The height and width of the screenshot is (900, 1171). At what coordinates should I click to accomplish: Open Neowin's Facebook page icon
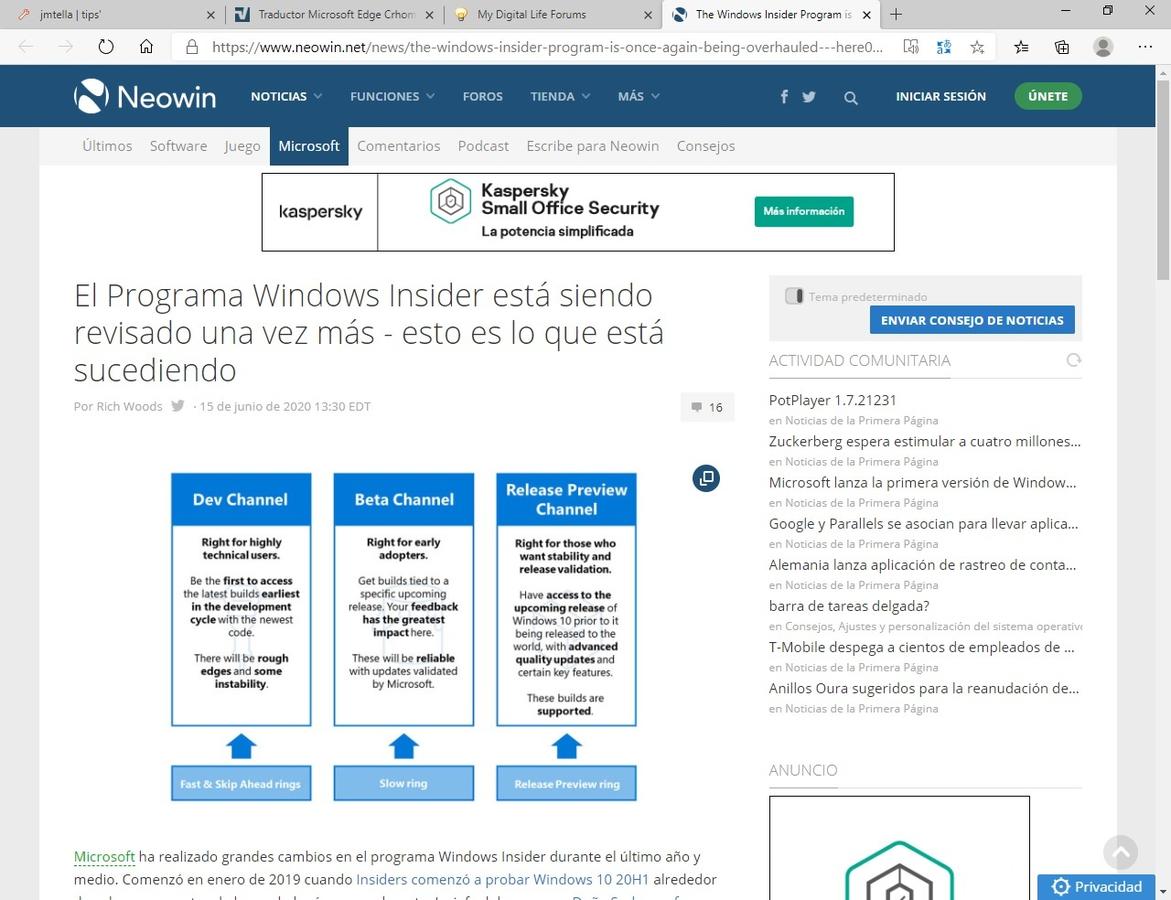click(x=784, y=97)
